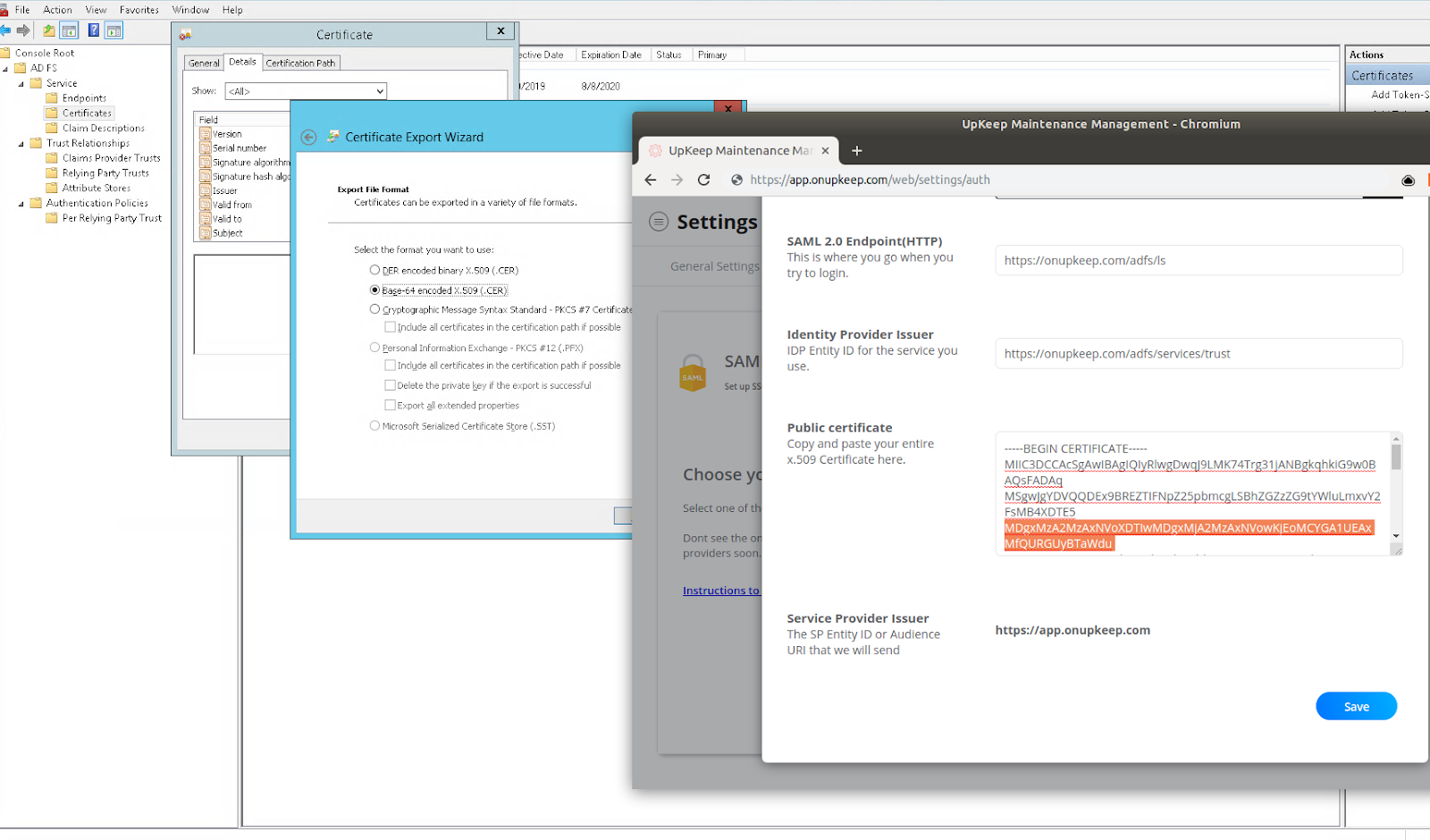The image size is (1430, 840).
Task: Select Cryptographic Message Syntax Standard PKCS #7
Action: pyautogui.click(x=374, y=309)
